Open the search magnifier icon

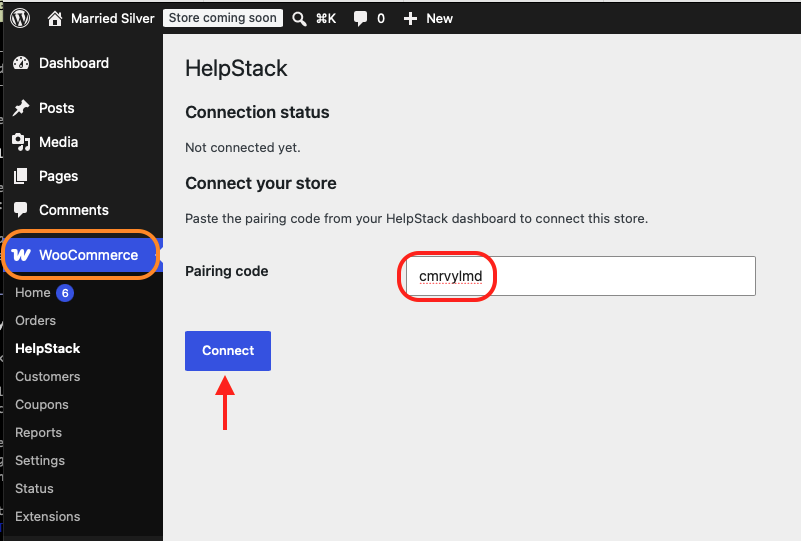click(299, 19)
